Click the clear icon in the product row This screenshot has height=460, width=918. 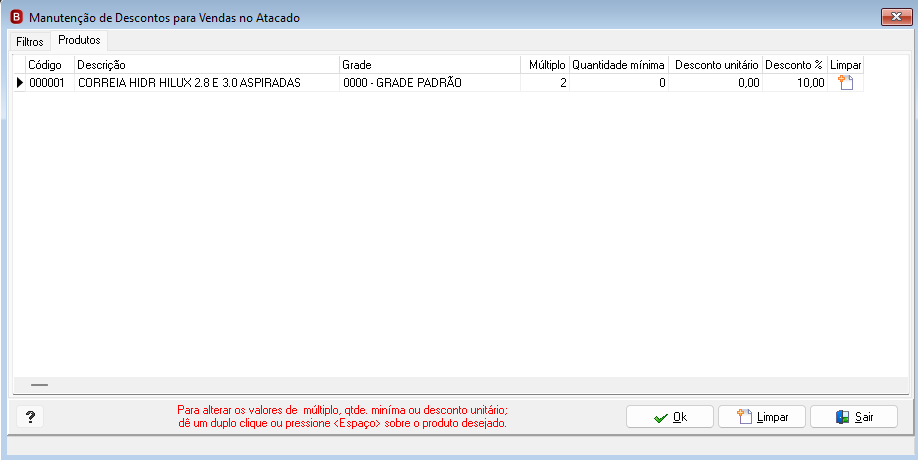(845, 83)
